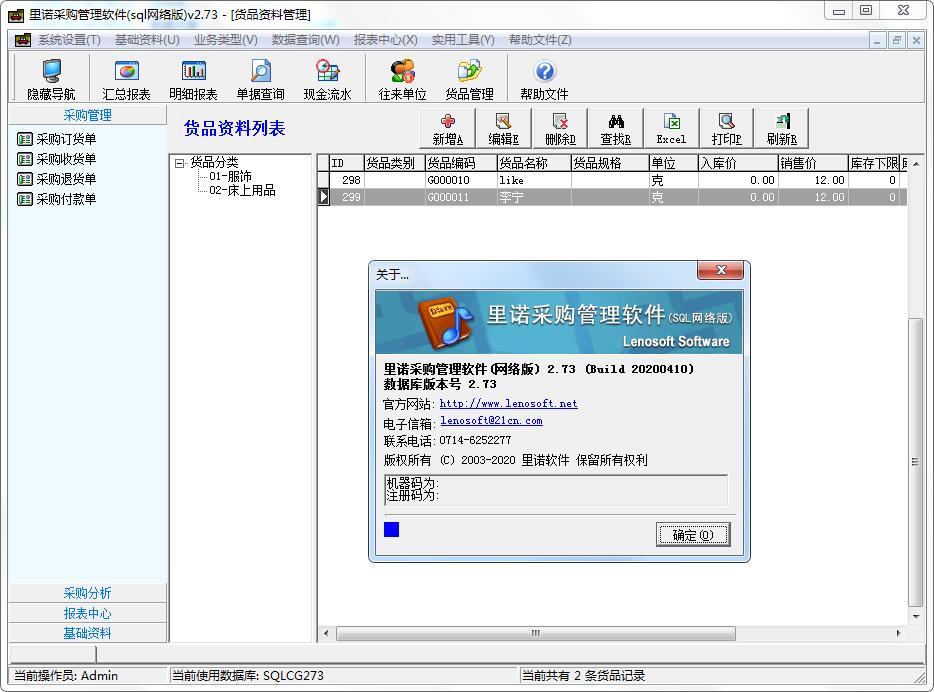Click the horizontal scrollbar left arrow
The width and height of the screenshot is (934, 692).
(x=326, y=633)
